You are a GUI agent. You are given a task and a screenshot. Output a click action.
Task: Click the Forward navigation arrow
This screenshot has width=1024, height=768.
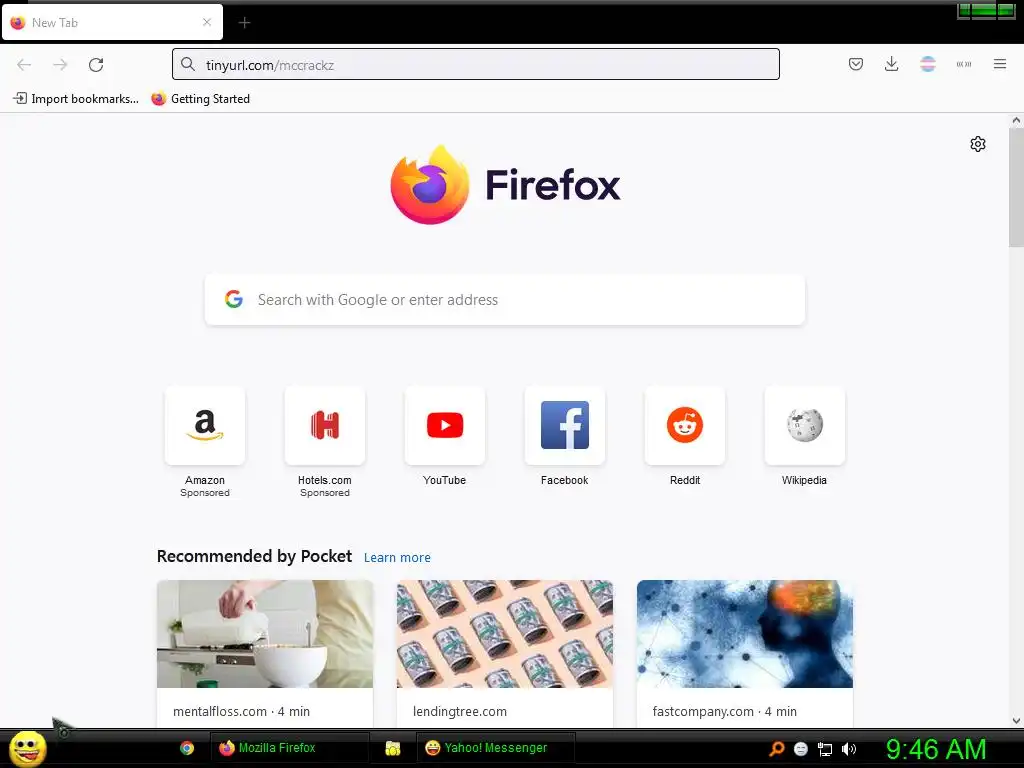point(60,65)
